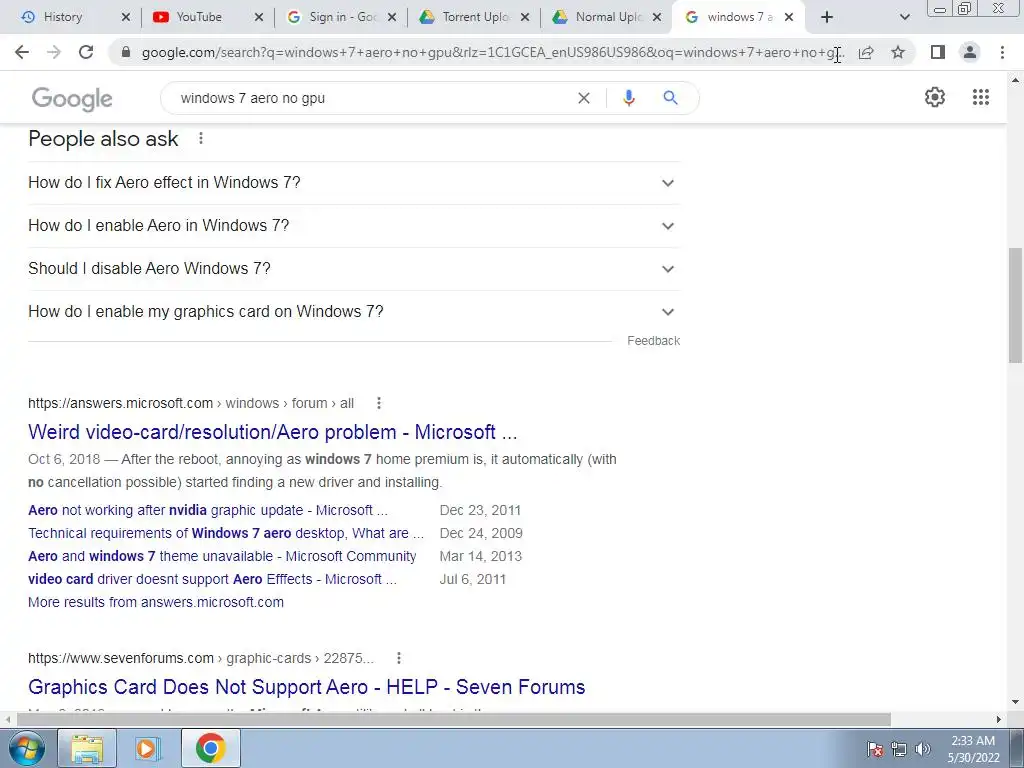Open the Chrome profile menu
The height and width of the screenshot is (768, 1024).
pos(970,52)
